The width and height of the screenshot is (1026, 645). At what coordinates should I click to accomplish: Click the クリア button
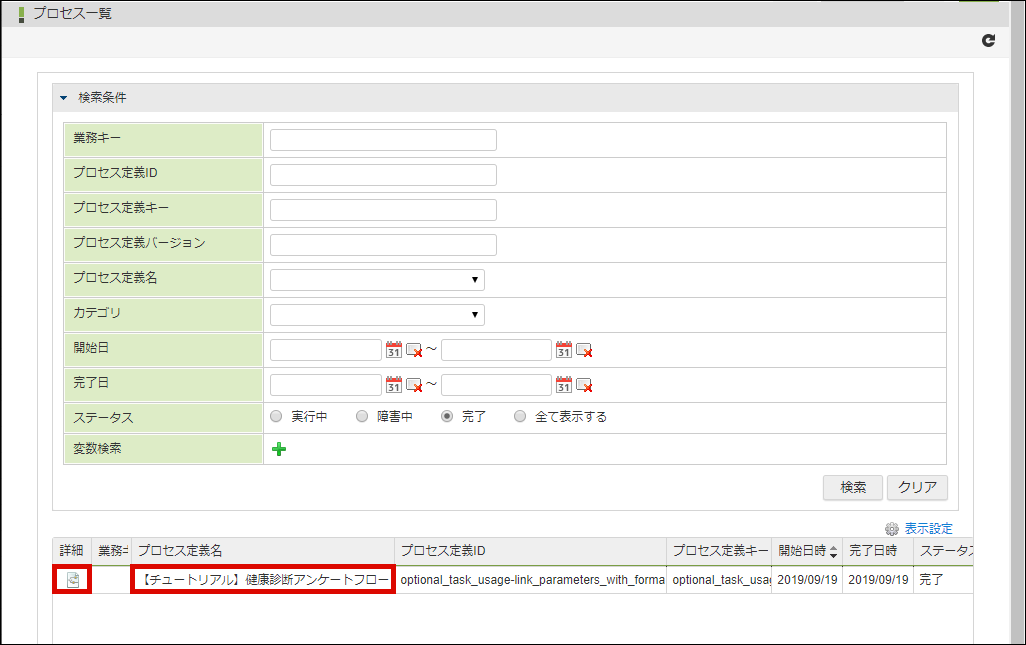pyautogui.click(x=917, y=487)
